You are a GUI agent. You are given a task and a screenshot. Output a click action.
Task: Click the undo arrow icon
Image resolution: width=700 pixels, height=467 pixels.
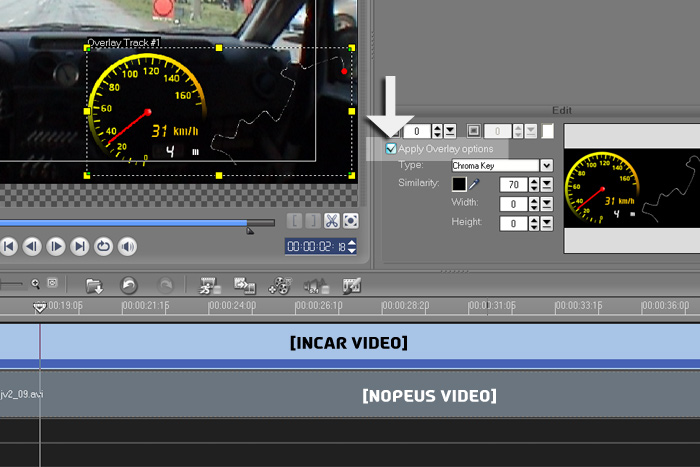click(x=128, y=286)
